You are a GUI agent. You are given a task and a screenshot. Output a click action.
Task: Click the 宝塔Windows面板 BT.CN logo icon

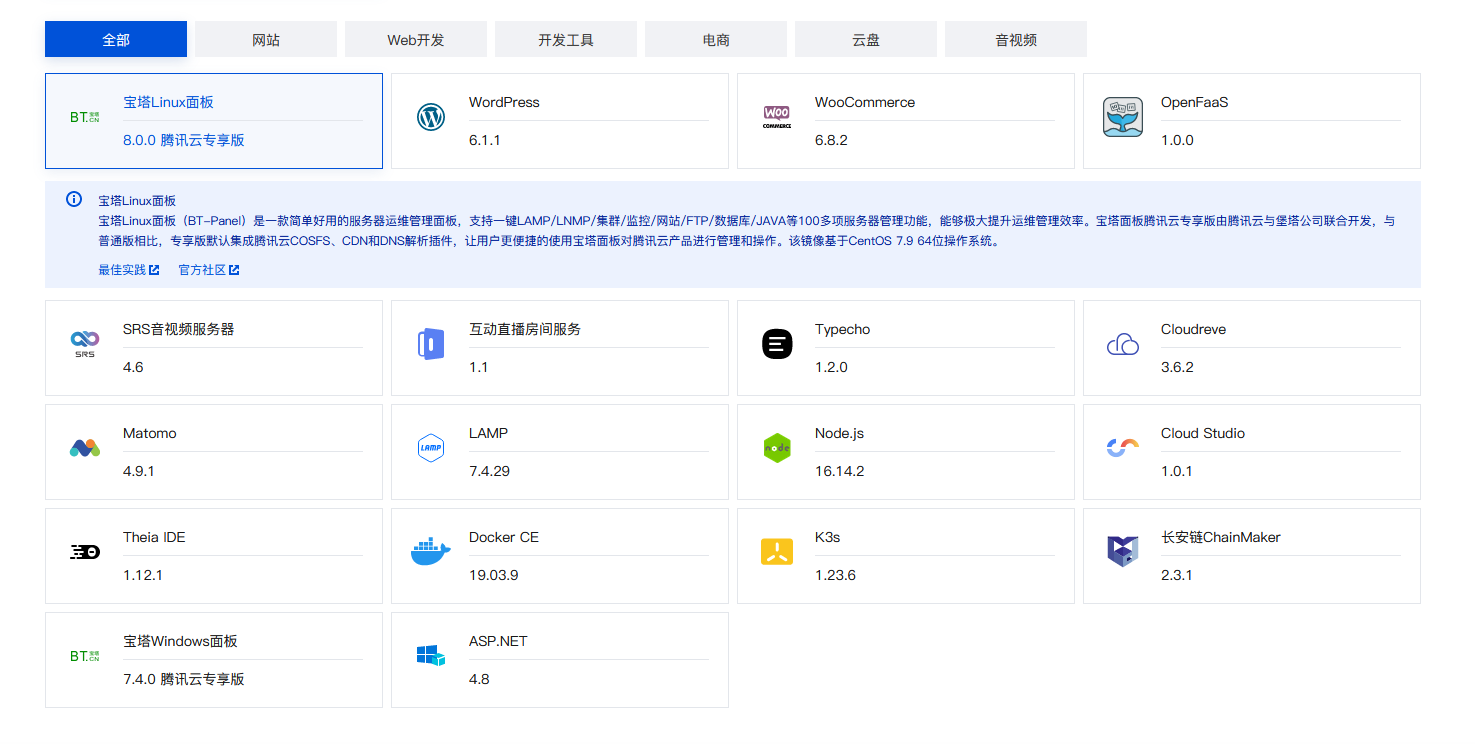pyautogui.click(x=85, y=656)
